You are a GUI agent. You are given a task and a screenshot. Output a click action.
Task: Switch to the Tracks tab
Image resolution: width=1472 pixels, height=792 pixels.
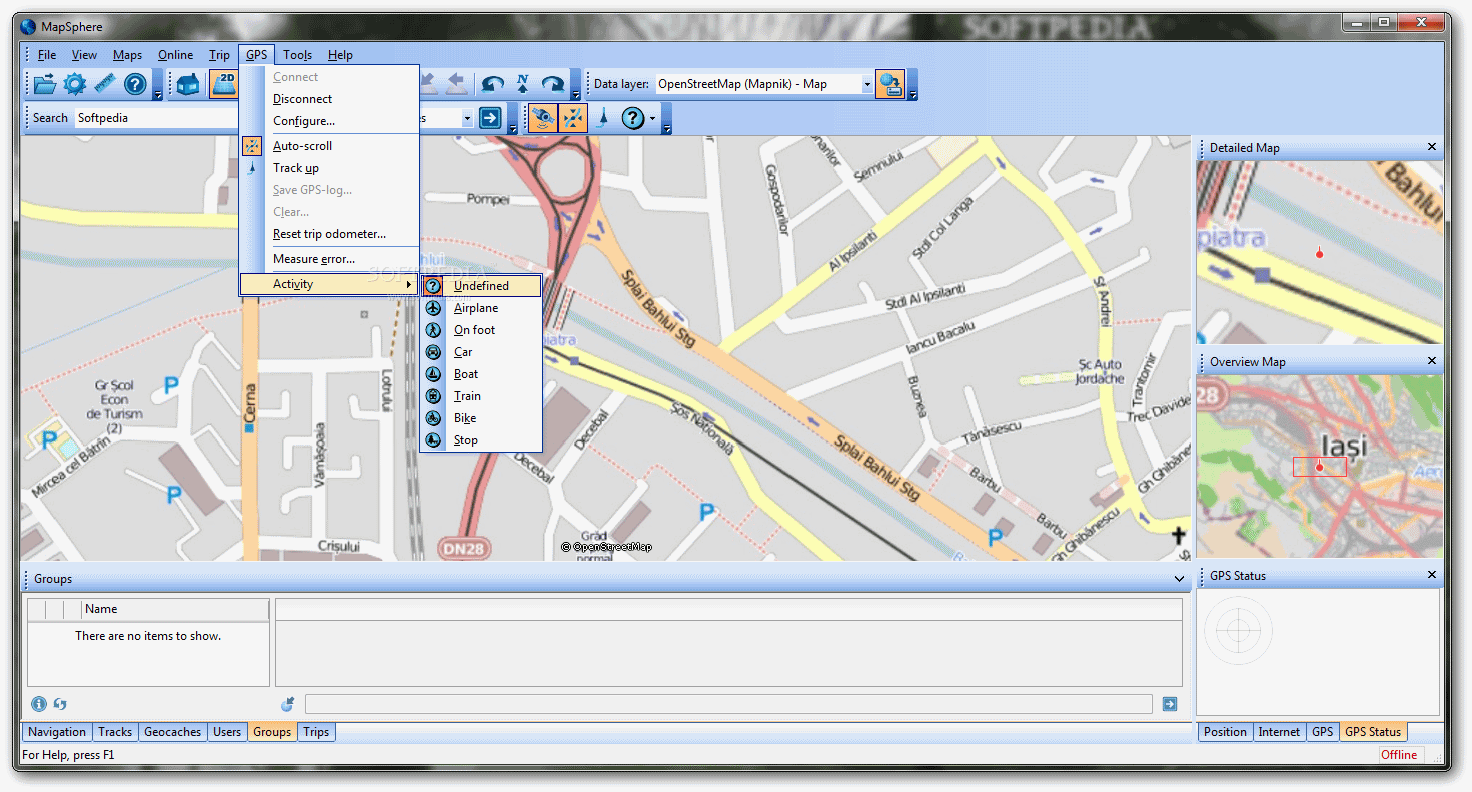click(x=115, y=732)
